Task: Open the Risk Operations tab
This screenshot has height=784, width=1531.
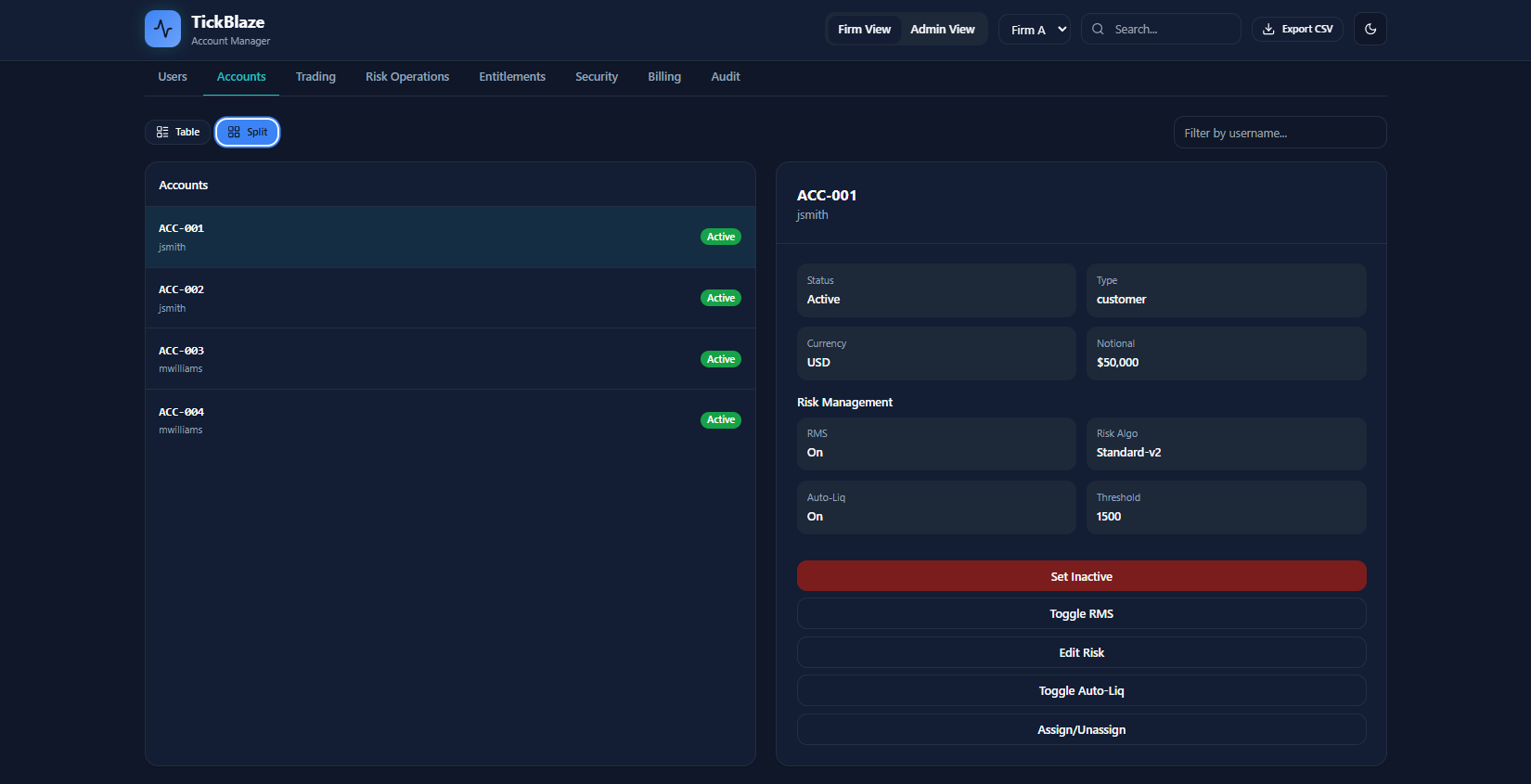Action: 407,77
